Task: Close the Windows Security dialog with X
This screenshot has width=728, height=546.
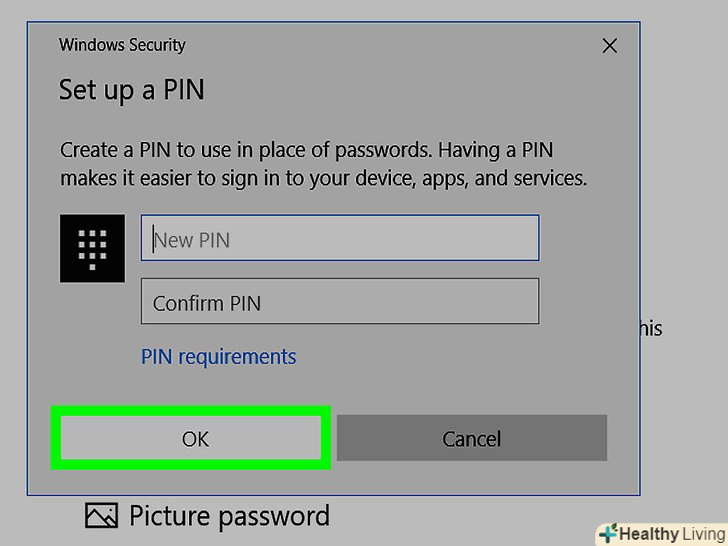Action: tap(609, 46)
